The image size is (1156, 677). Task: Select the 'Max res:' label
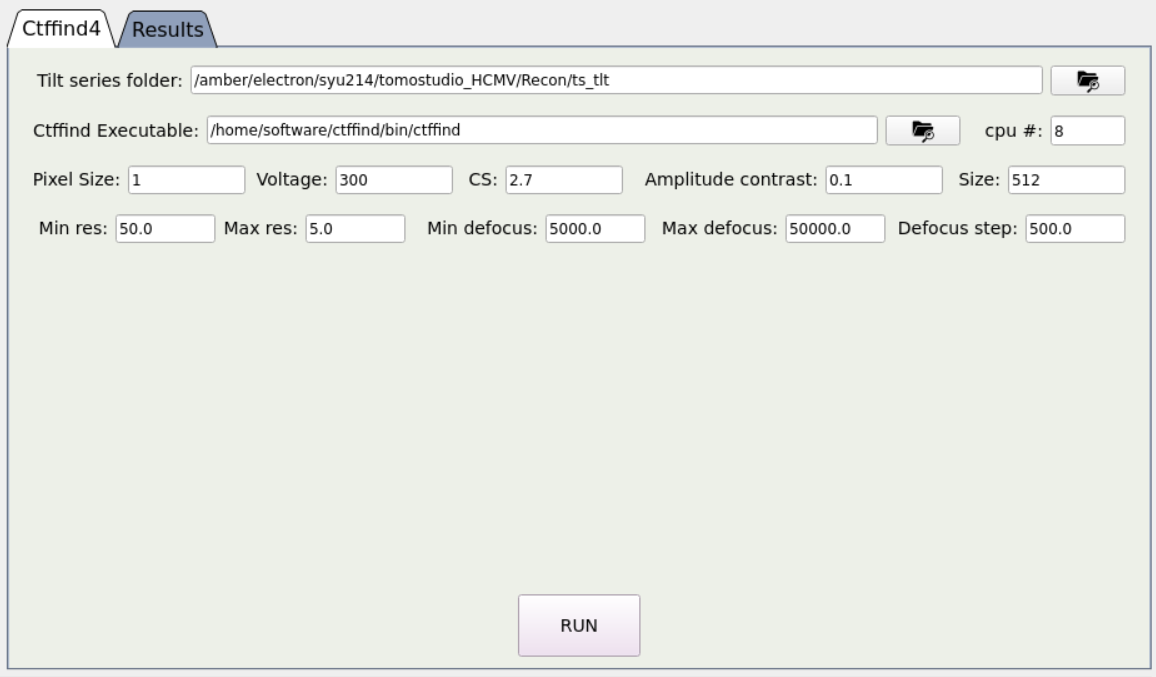tap(260, 229)
